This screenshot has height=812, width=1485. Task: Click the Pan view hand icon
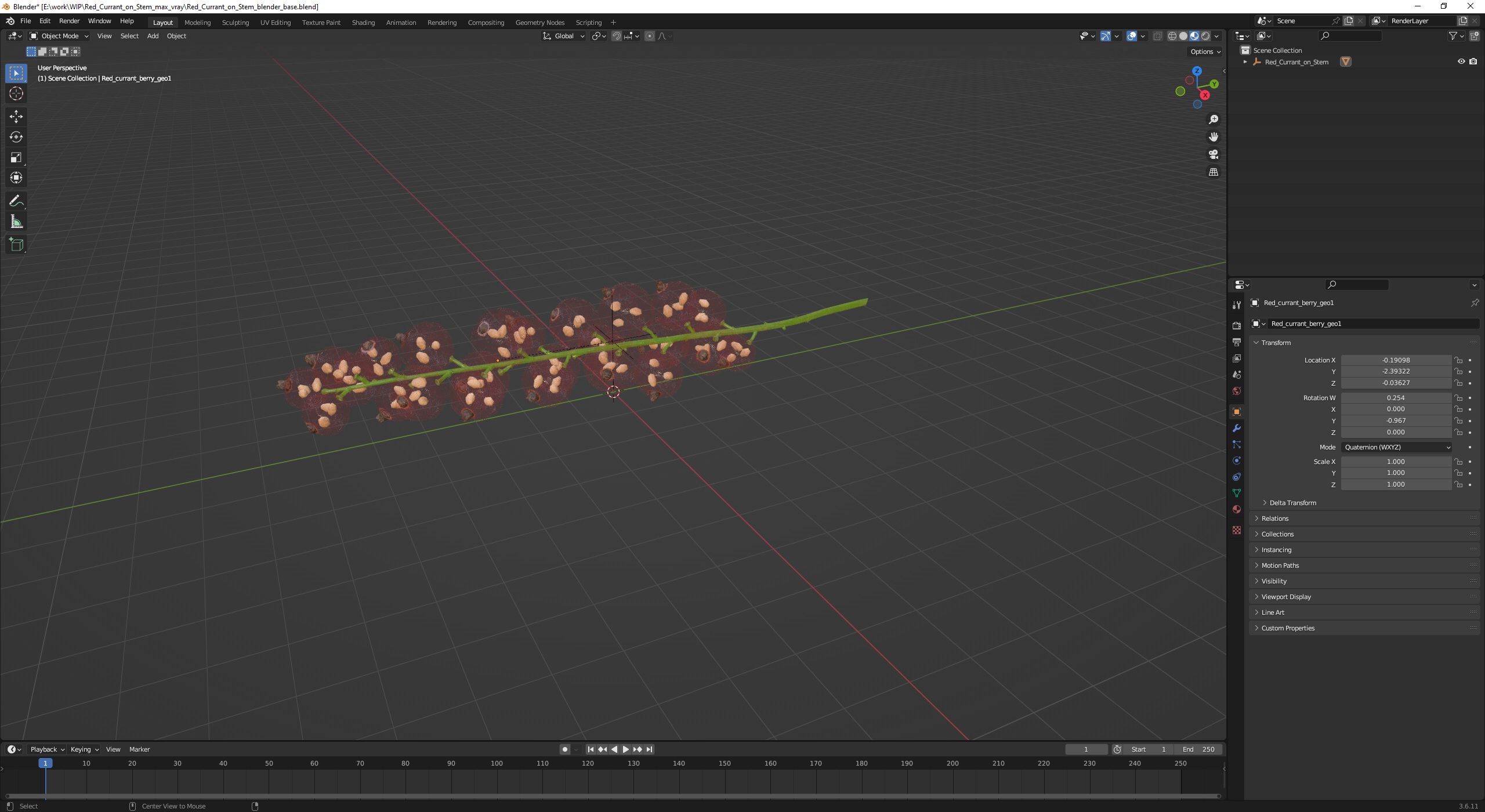[1213, 137]
